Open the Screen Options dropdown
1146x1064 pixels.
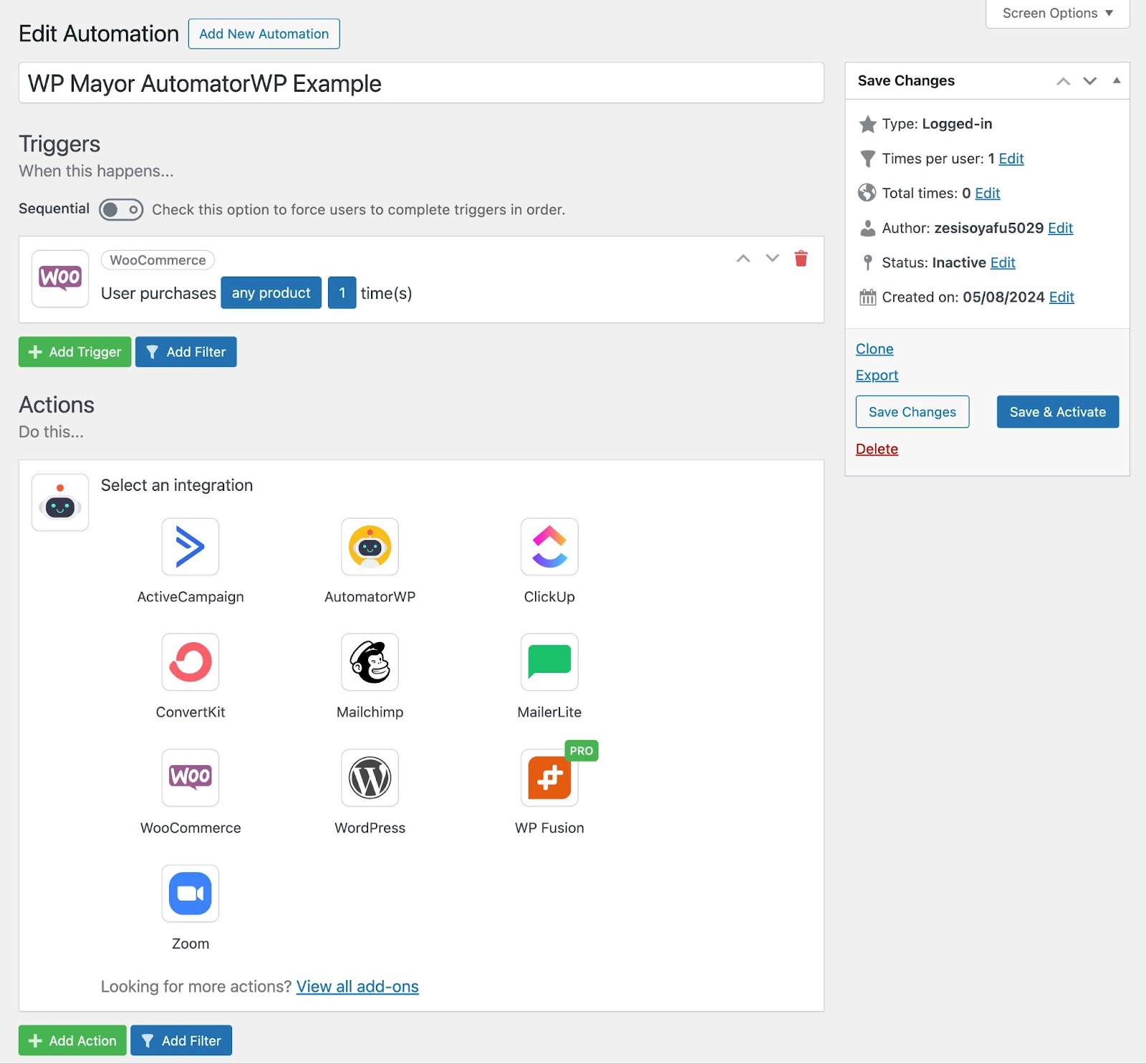pos(1057,13)
